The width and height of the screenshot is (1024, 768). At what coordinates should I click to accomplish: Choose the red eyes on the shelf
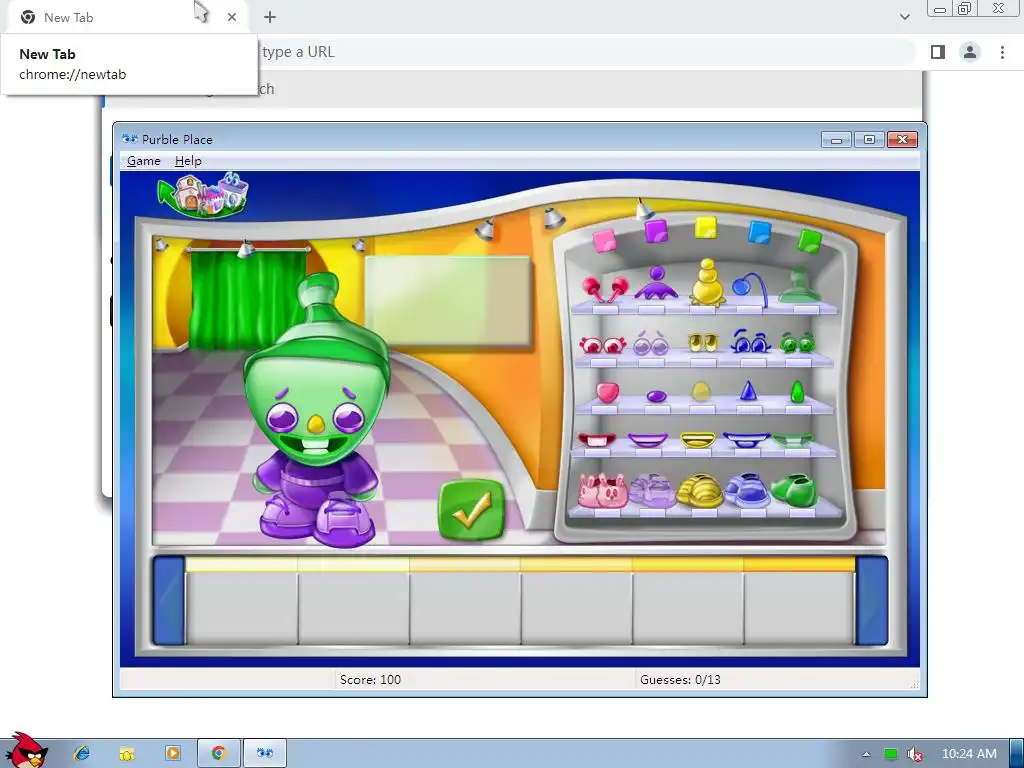click(x=603, y=344)
